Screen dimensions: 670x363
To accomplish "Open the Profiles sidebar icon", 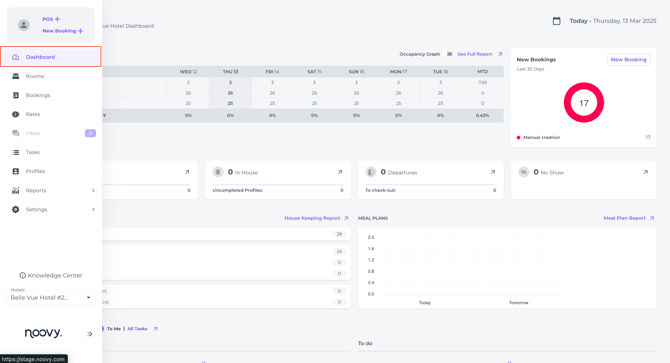I will [16, 171].
